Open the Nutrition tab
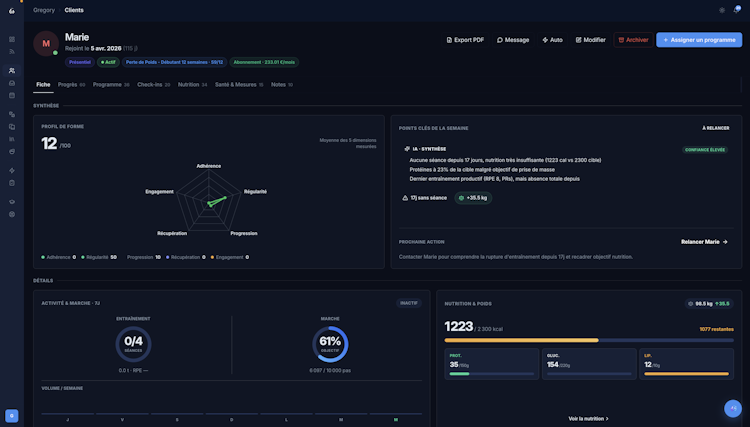Image resolution: width=750 pixels, height=427 pixels. pos(192,85)
